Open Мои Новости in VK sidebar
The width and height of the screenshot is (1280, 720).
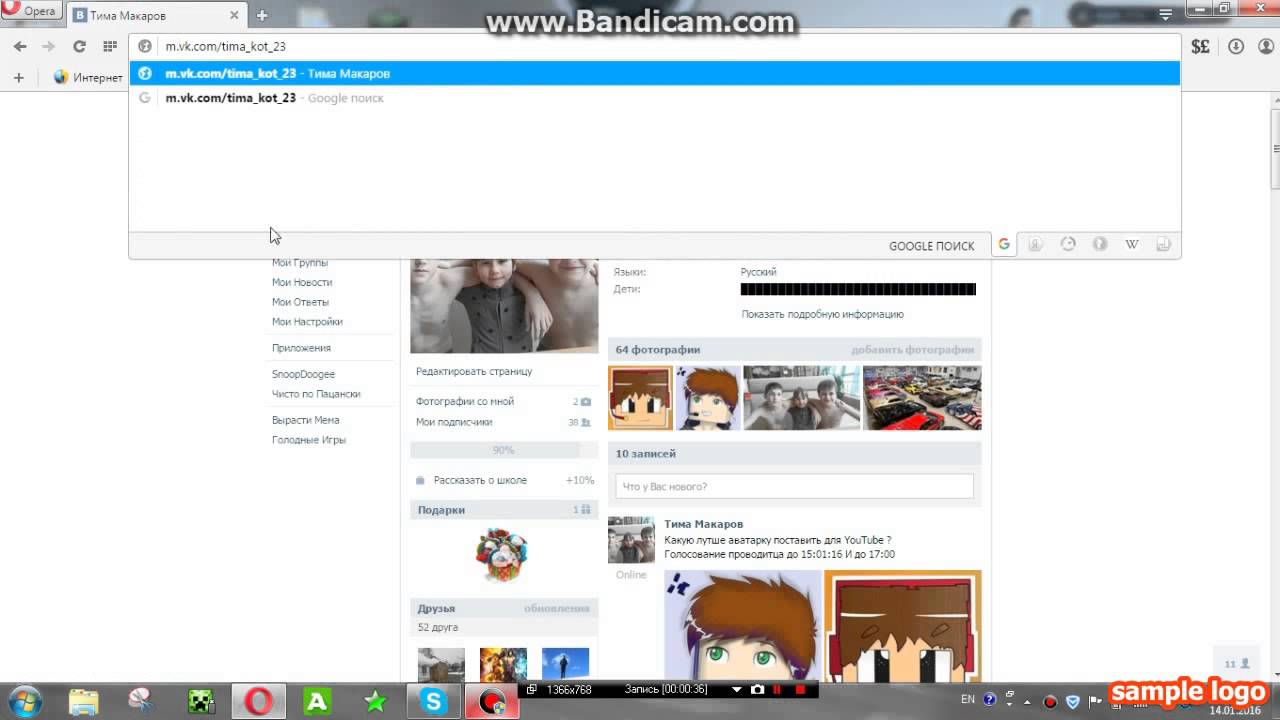302,282
